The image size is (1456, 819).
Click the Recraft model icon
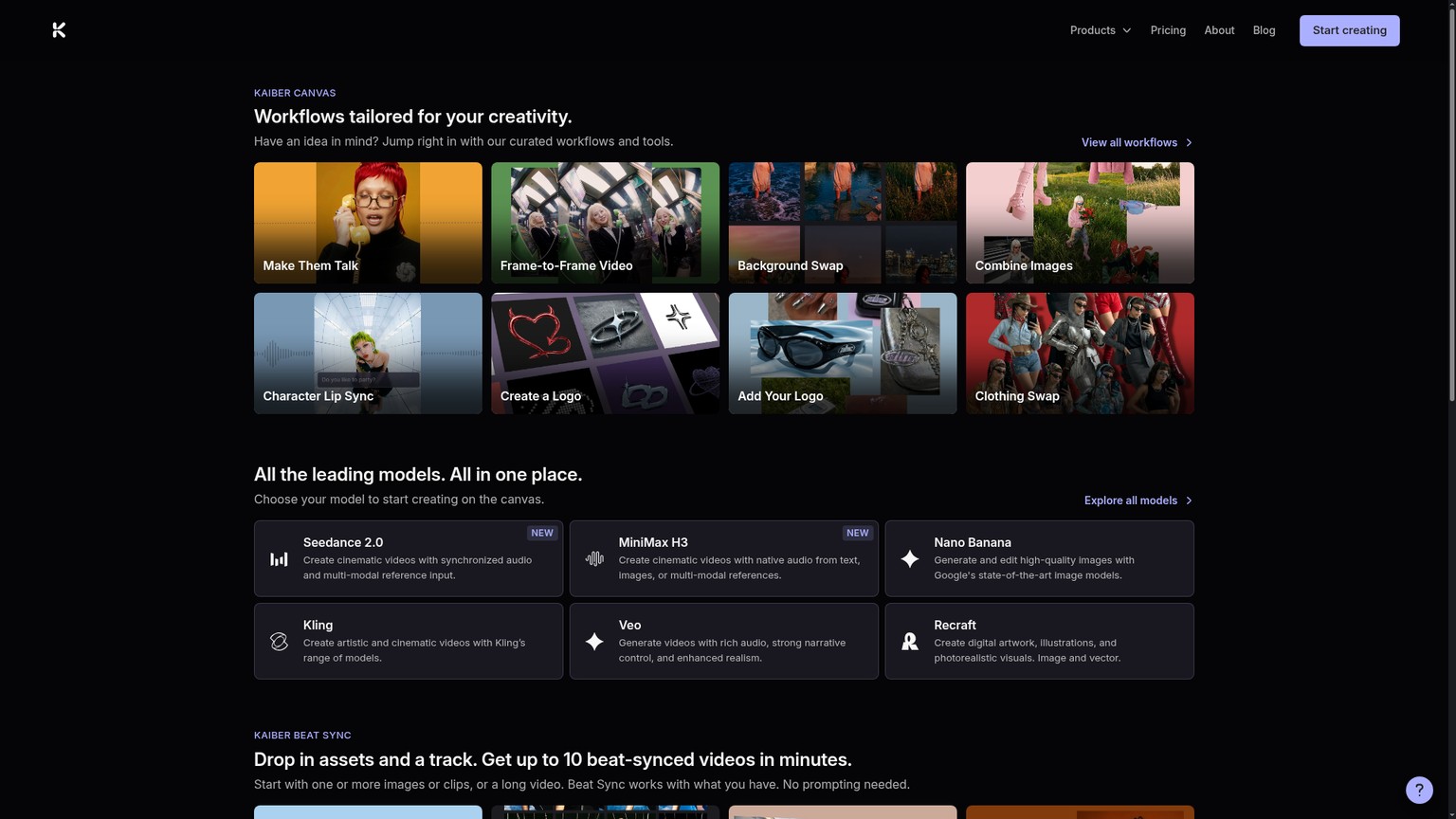coord(910,642)
